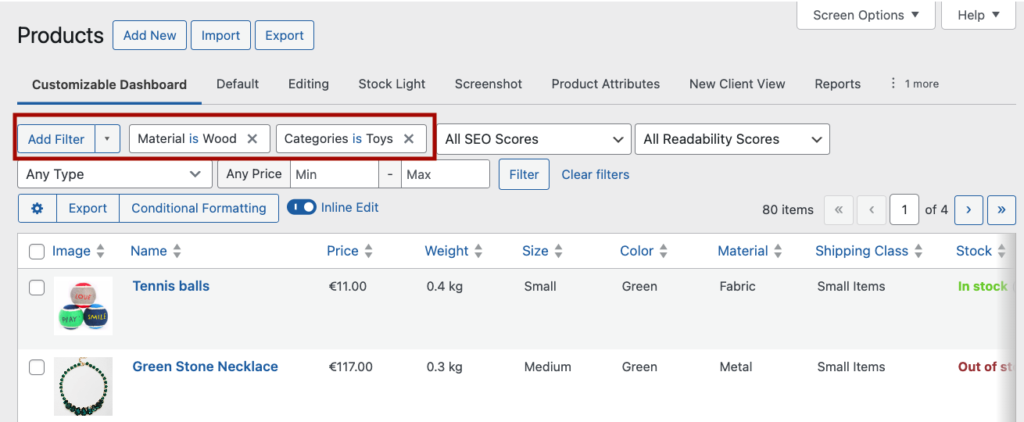Viewport: 1024px width, 422px height.
Task: Sort by Name column arrows
Action: pyautogui.click(x=177, y=251)
